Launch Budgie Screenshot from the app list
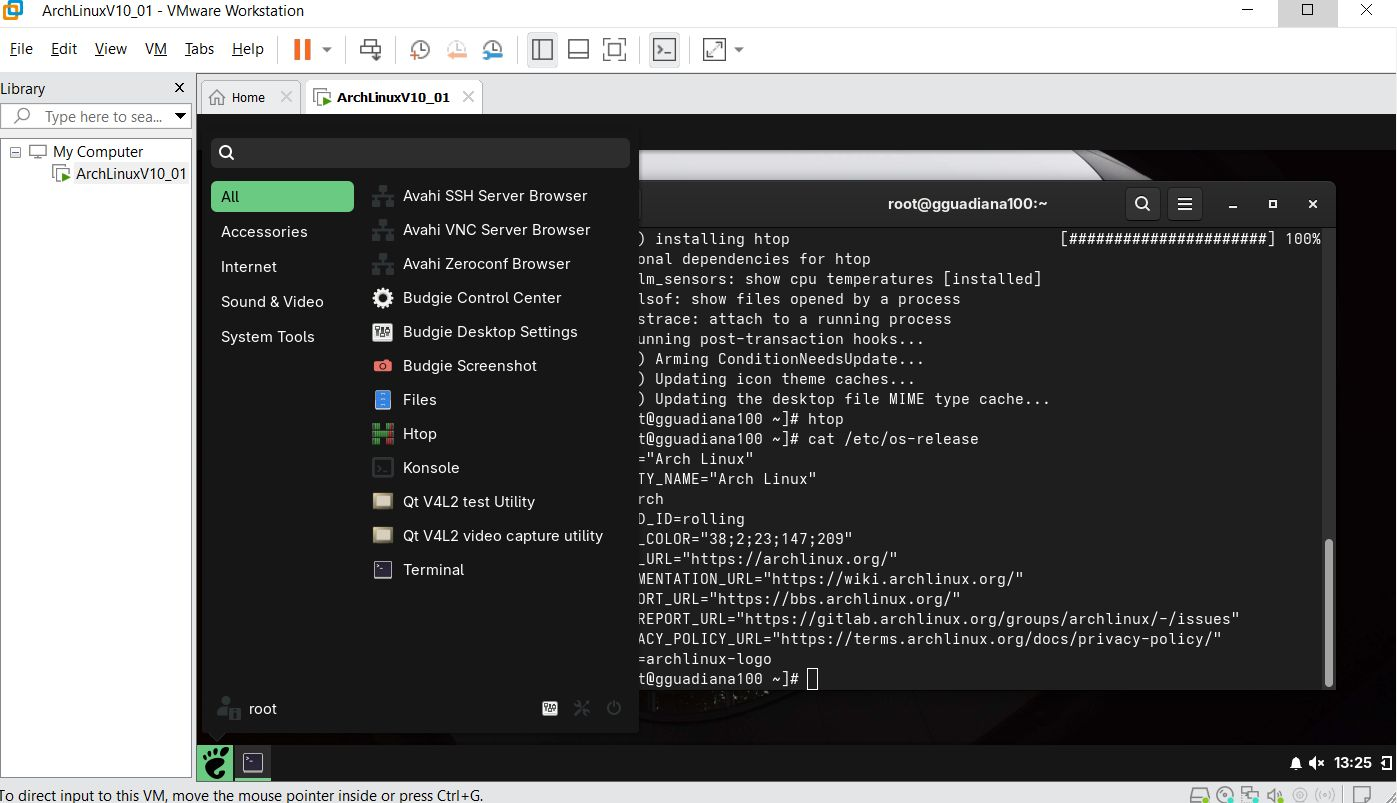 pyautogui.click(x=469, y=366)
